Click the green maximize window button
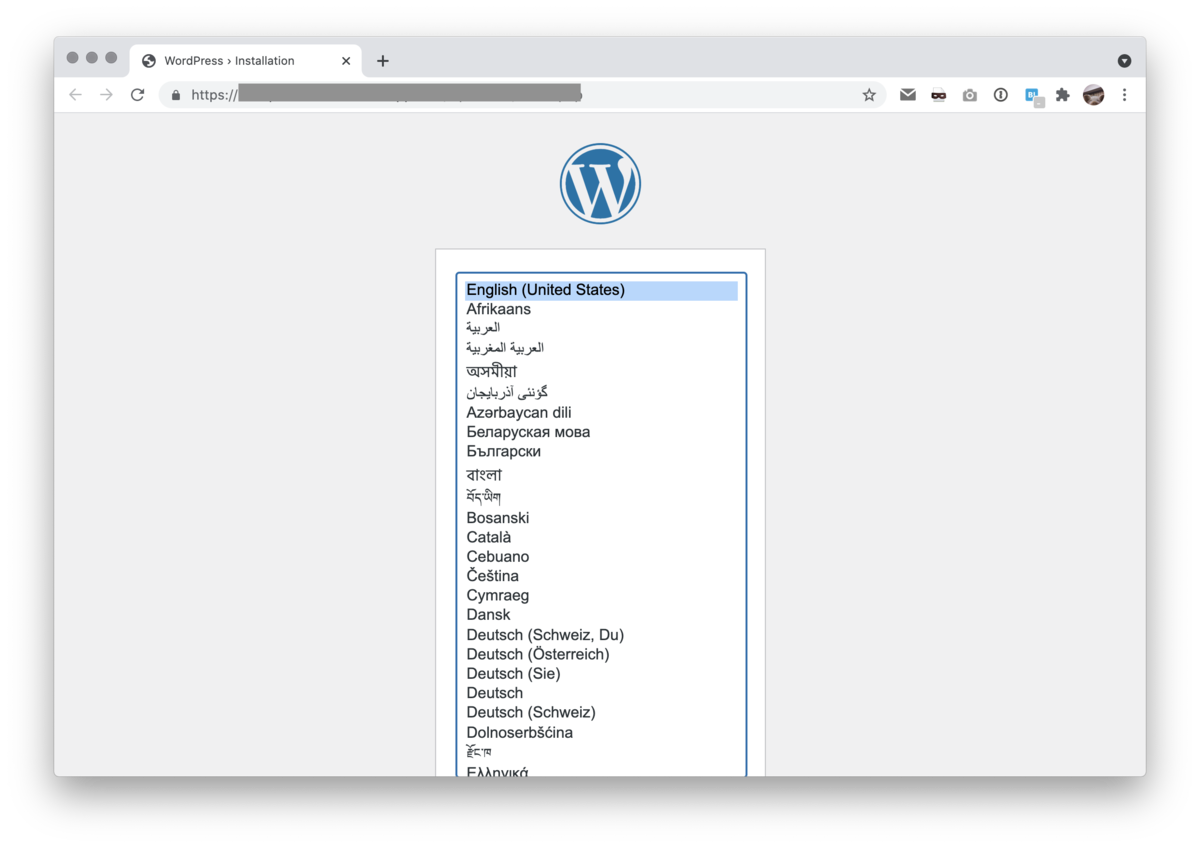Screen dimensions: 1200x848 [x=111, y=58]
